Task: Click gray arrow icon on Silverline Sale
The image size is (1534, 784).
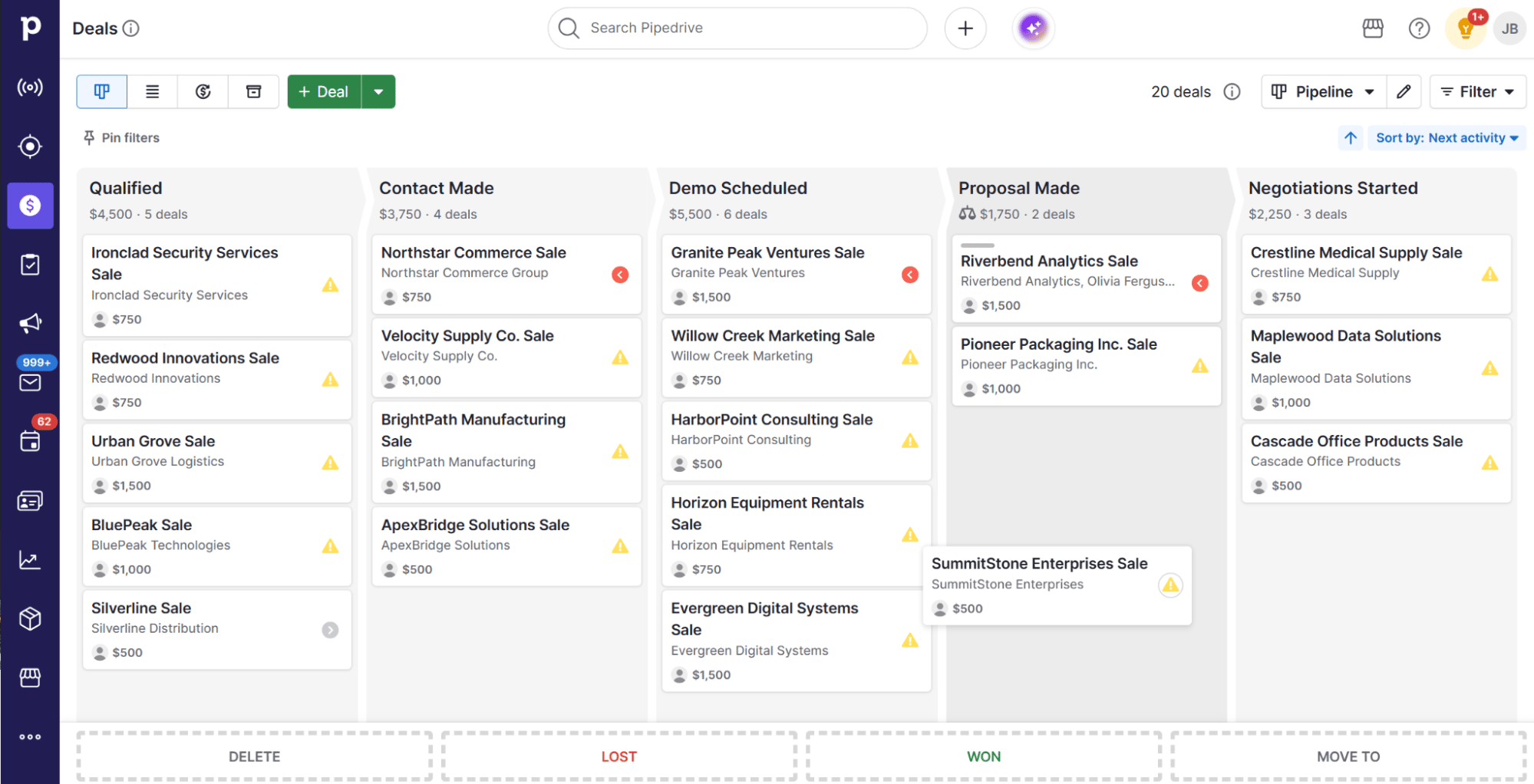Action: [x=330, y=630]
